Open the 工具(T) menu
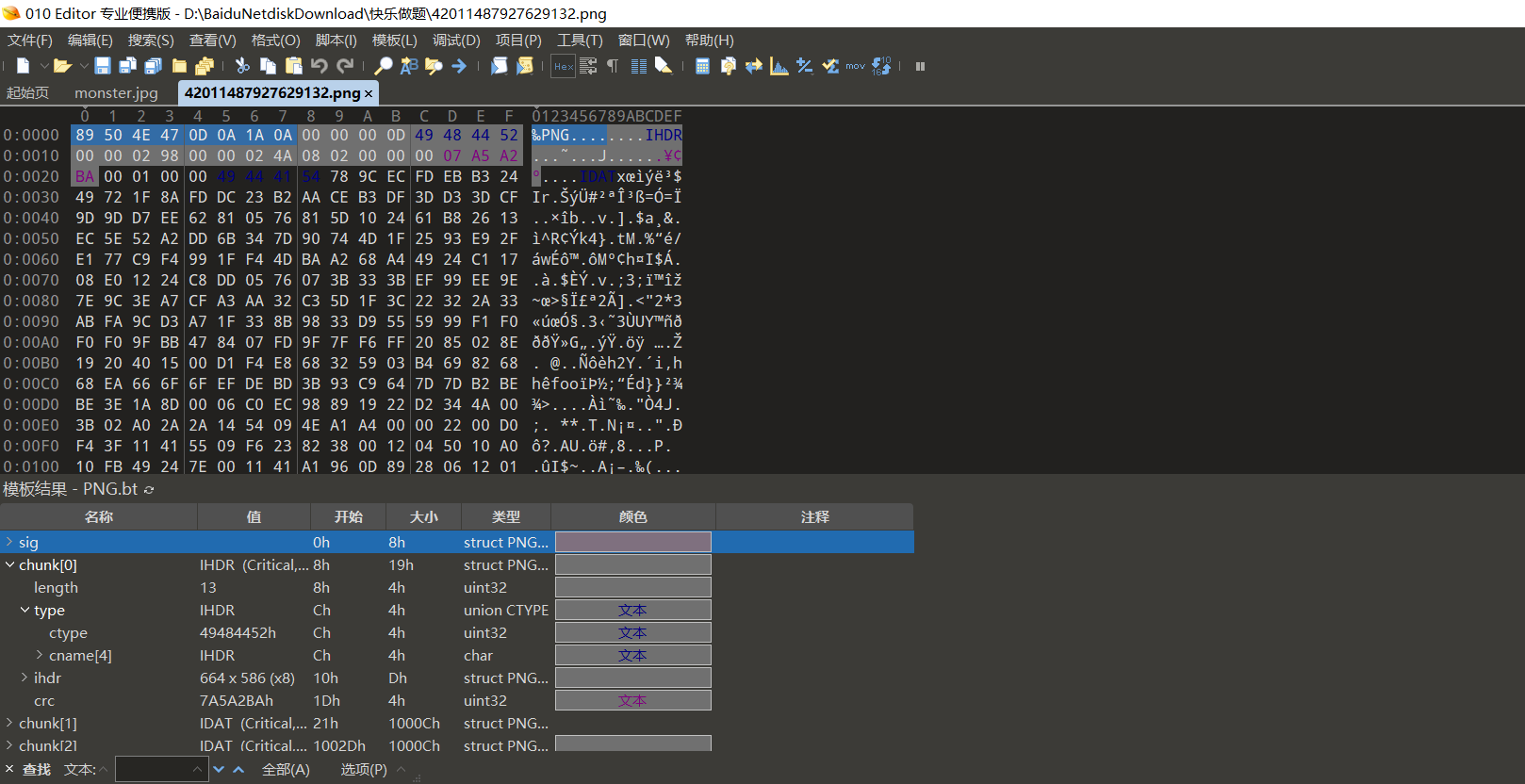The image size is (1525, 784). 580,41
